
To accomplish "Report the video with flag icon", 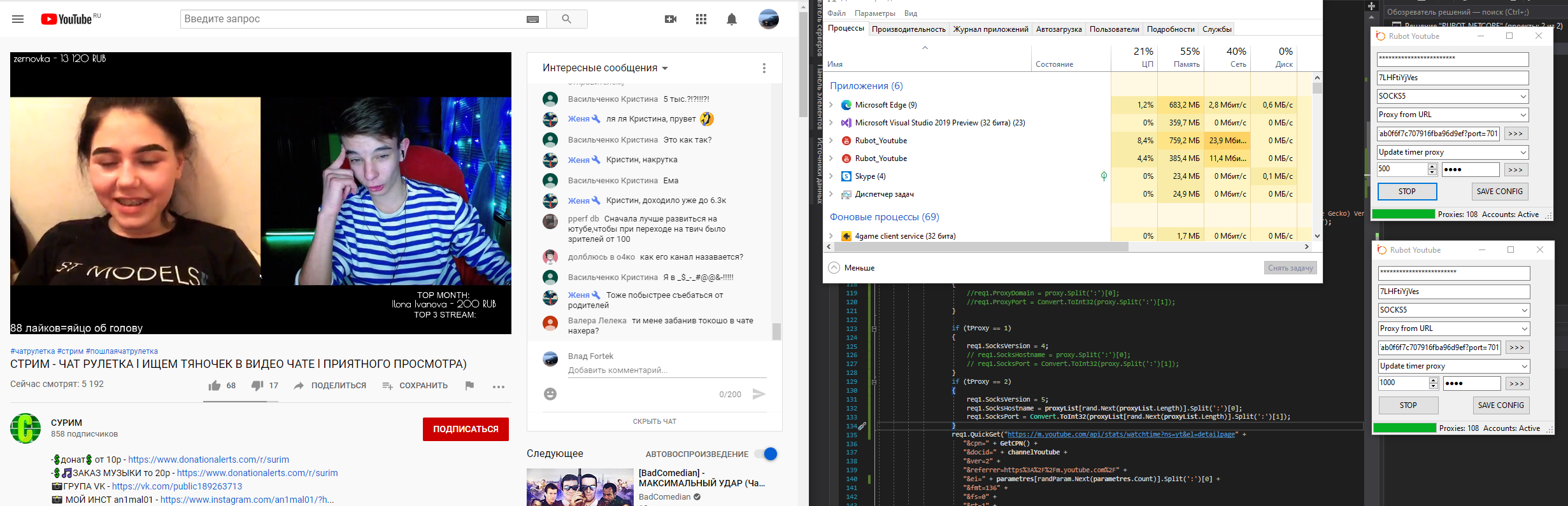I will (469, 386).
